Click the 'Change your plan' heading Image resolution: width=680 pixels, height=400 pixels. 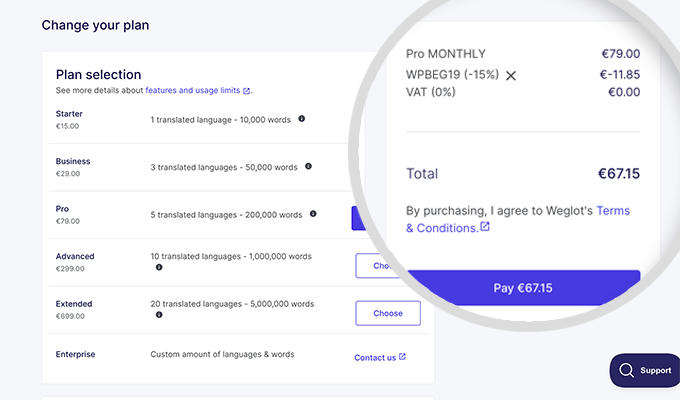[95, 25]
